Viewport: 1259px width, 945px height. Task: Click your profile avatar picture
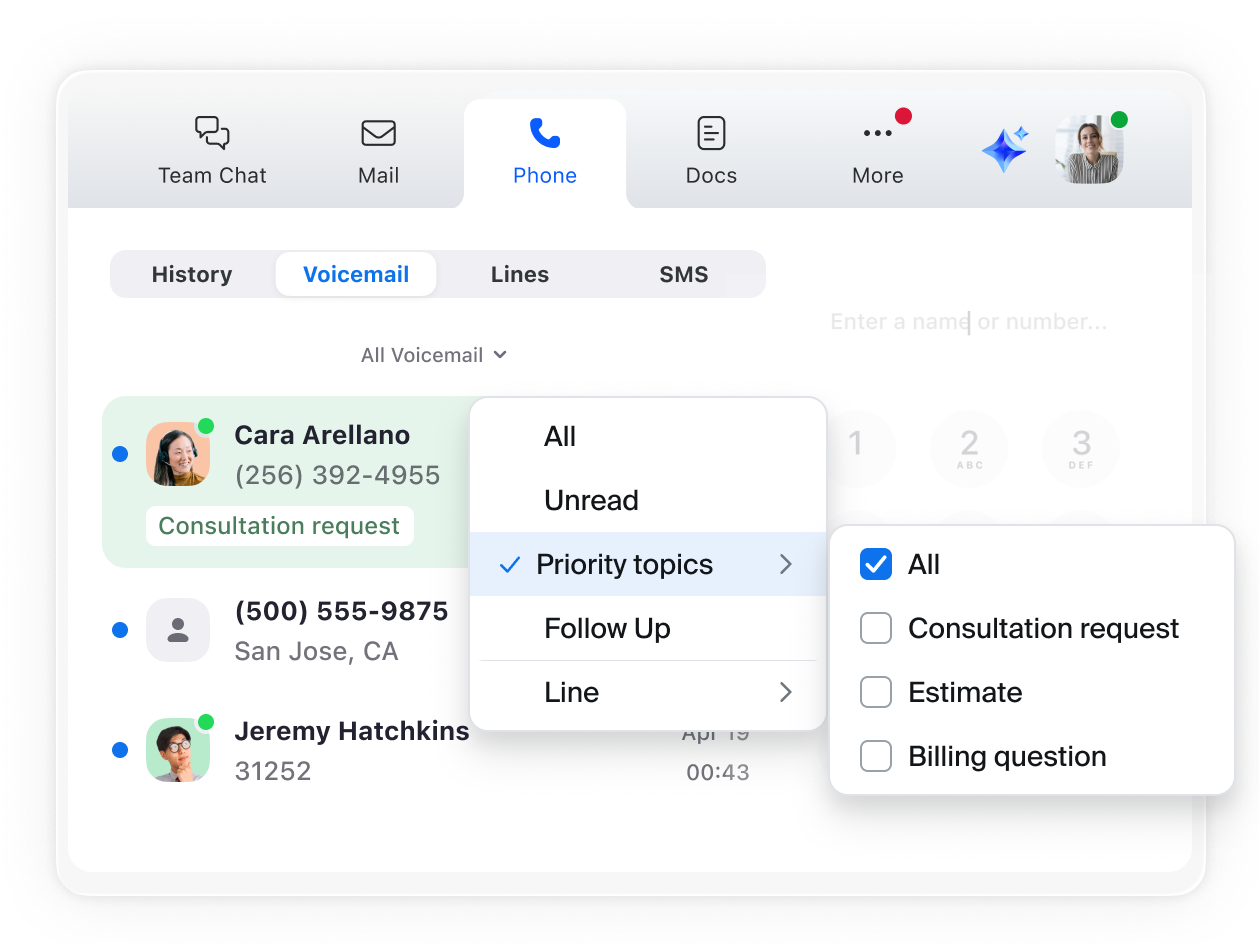tap(1089, 147)
